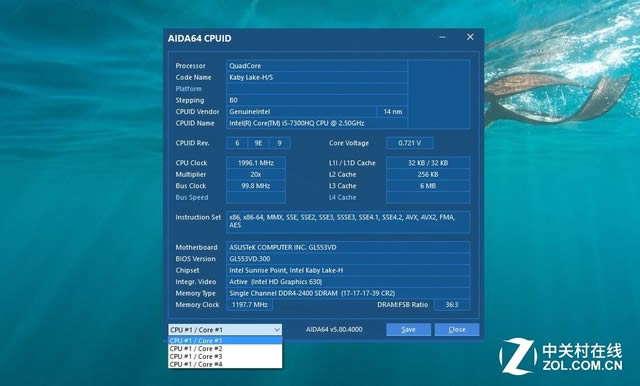
Task: Click the B0 stepping value
Action: tap(317, 100)
